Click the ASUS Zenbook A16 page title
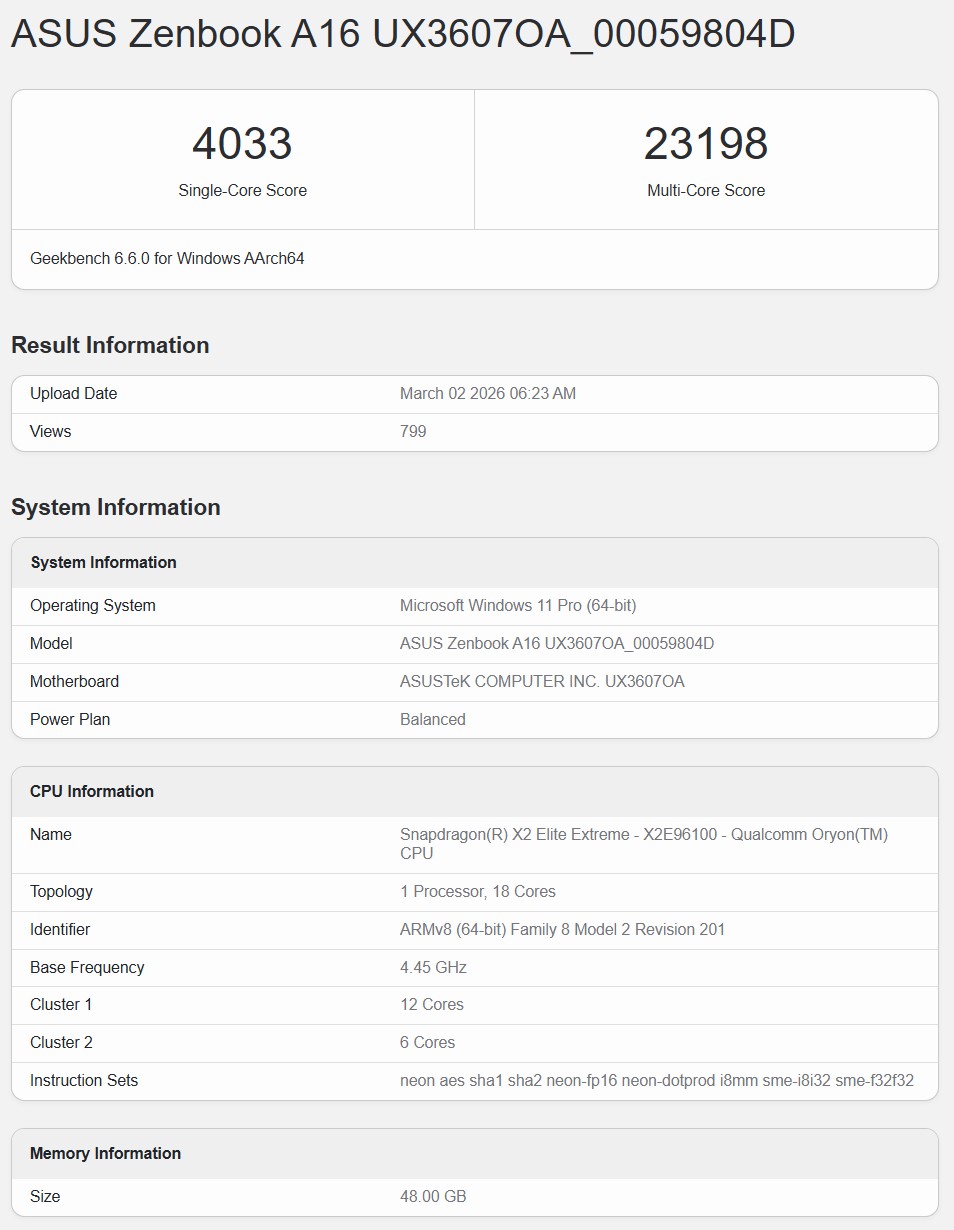 (403, 35)
